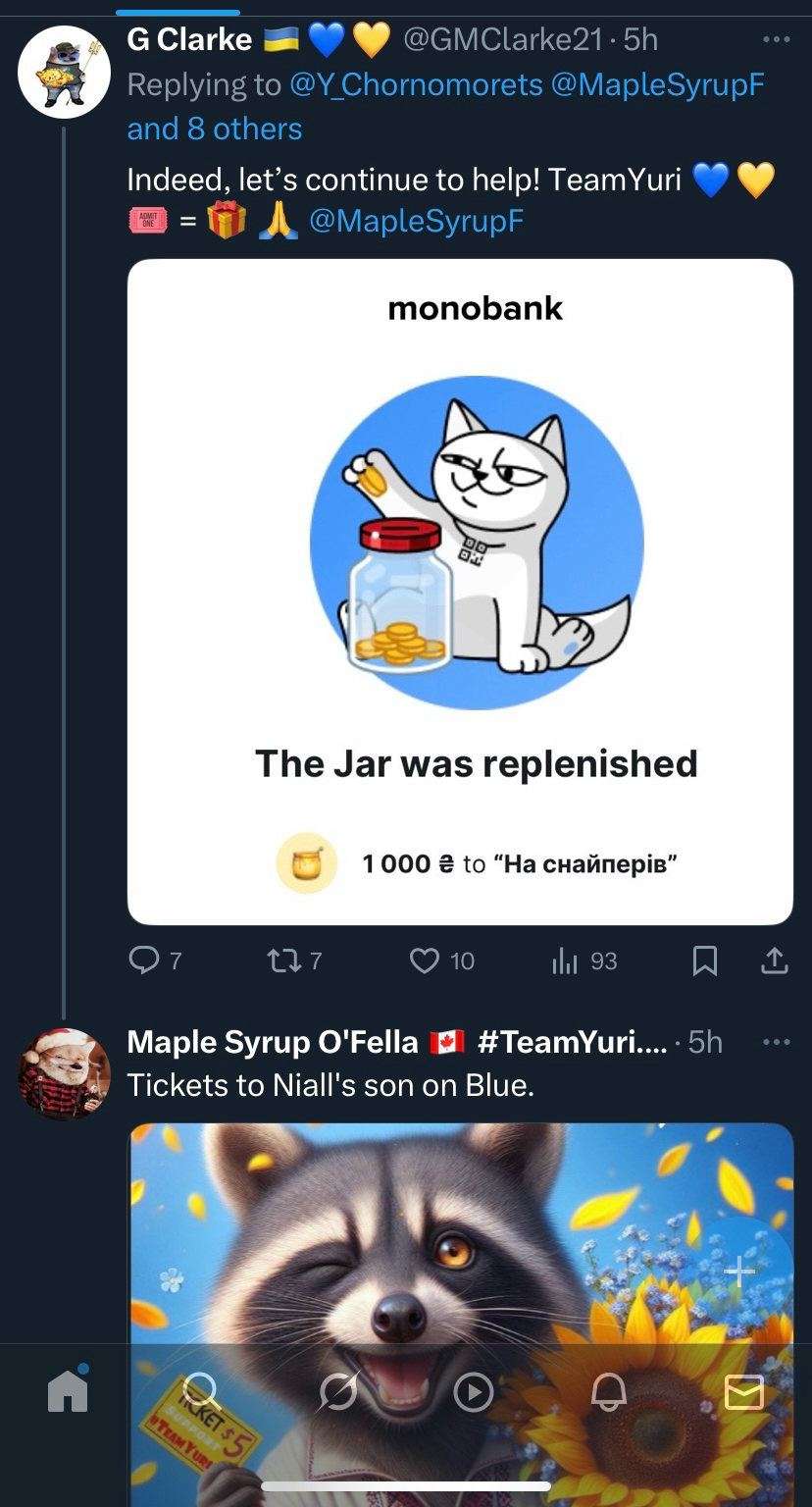812x1507 pixels.
Task: Open the Grok tab
Action: (x=338, y=1391)
